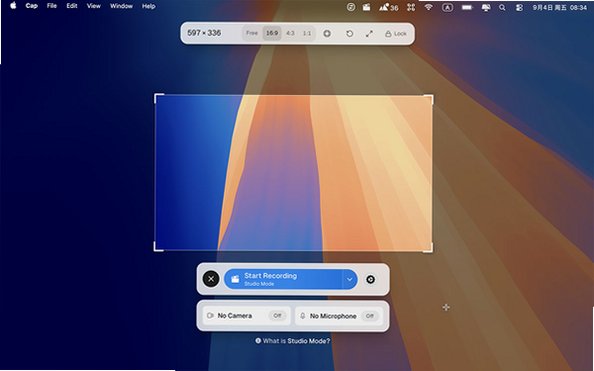Expand the recording mode dropdown chevron
Image resolution: width=594 pixels, height=371 pixels.
point(350,279)
